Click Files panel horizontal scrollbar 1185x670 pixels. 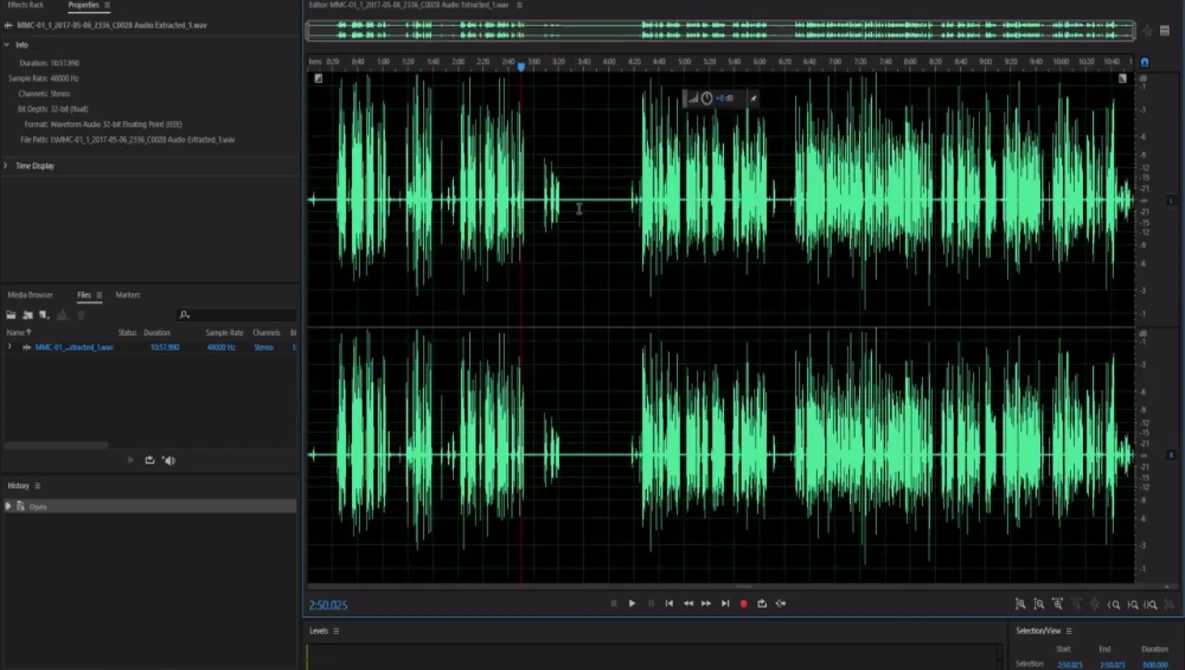(57, 445)
